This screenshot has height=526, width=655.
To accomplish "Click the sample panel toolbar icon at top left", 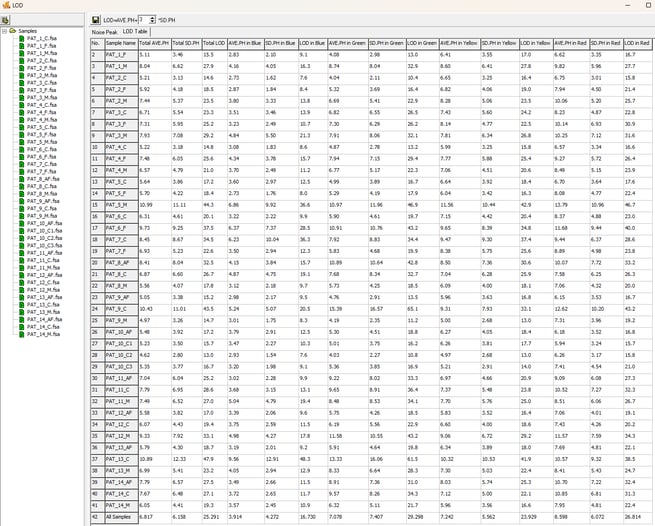I will click(x=5, y=20).
